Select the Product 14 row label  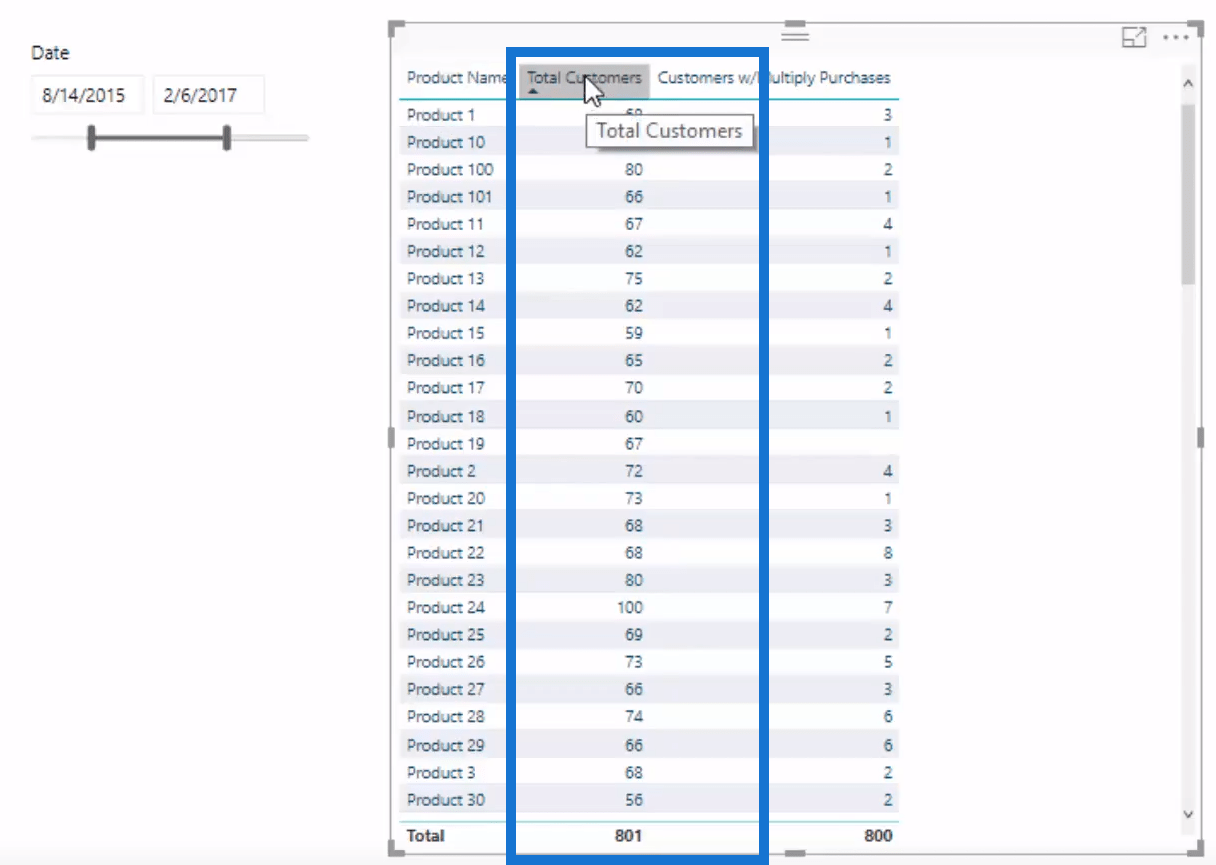point(446,306)
